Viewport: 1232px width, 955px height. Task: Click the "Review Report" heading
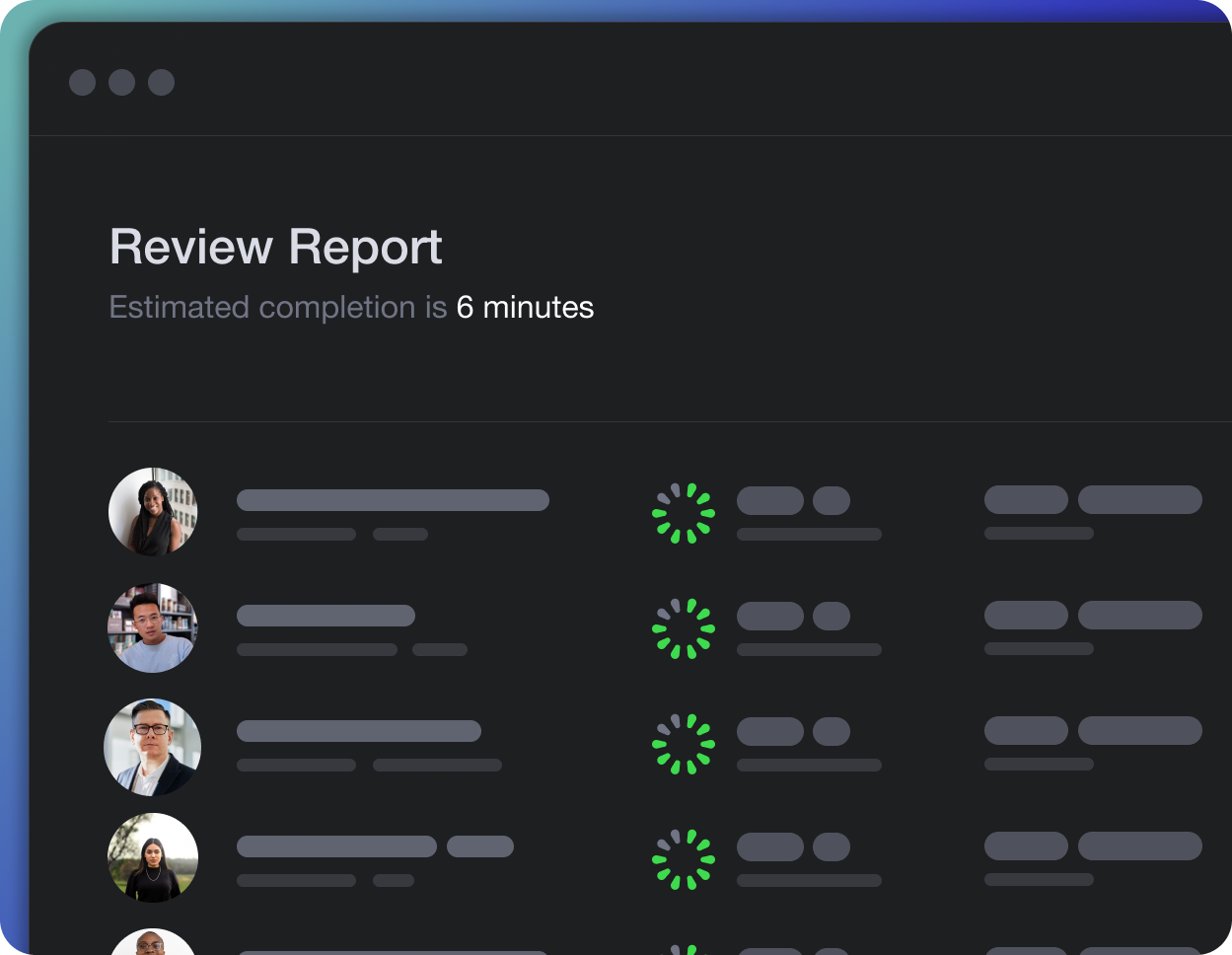[x=276, y=247]
